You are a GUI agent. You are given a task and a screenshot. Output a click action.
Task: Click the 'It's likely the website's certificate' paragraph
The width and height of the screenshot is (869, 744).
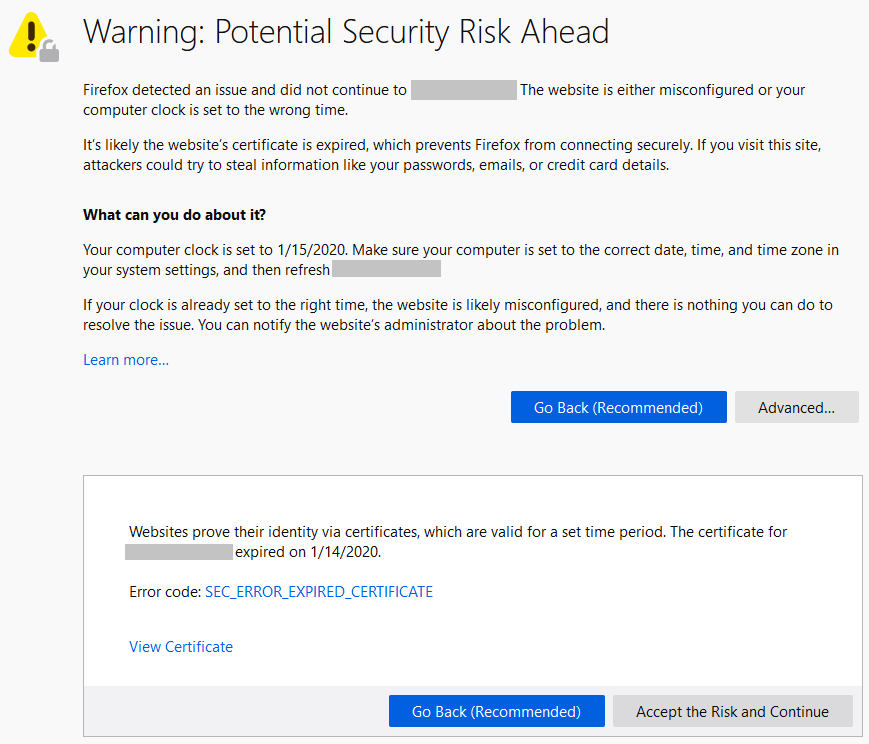click(x=451, y=155)
